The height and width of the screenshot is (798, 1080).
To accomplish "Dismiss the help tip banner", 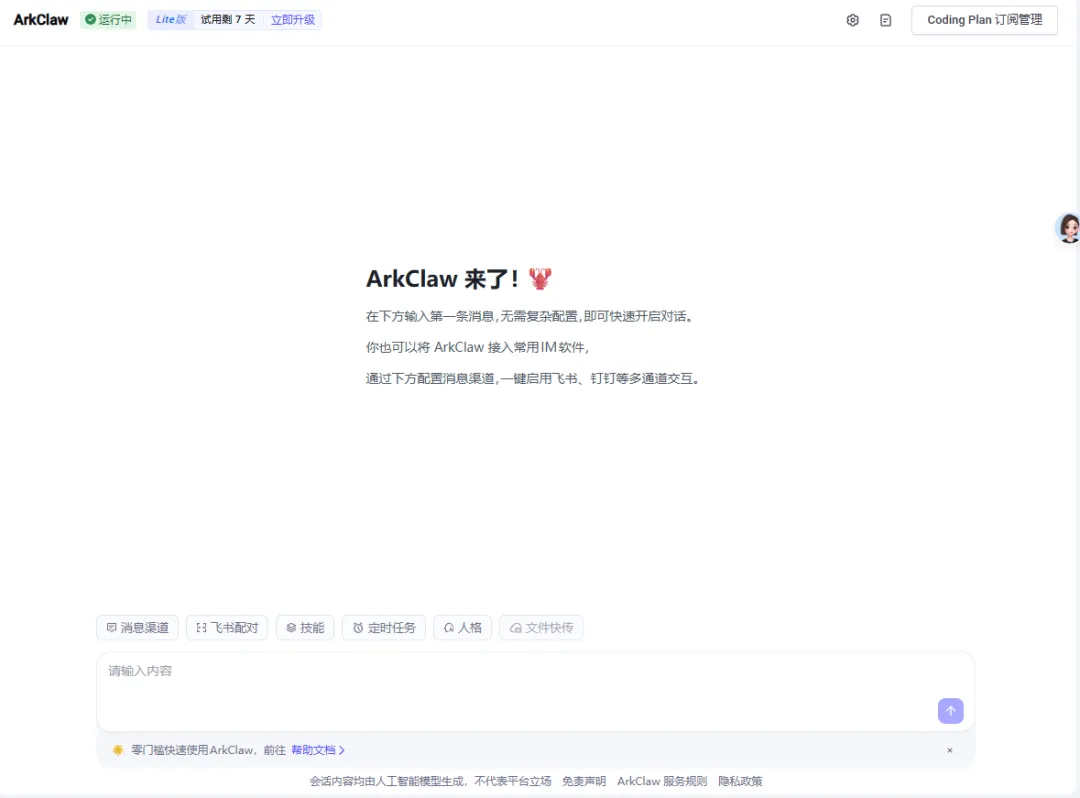I will pos(950,750).
